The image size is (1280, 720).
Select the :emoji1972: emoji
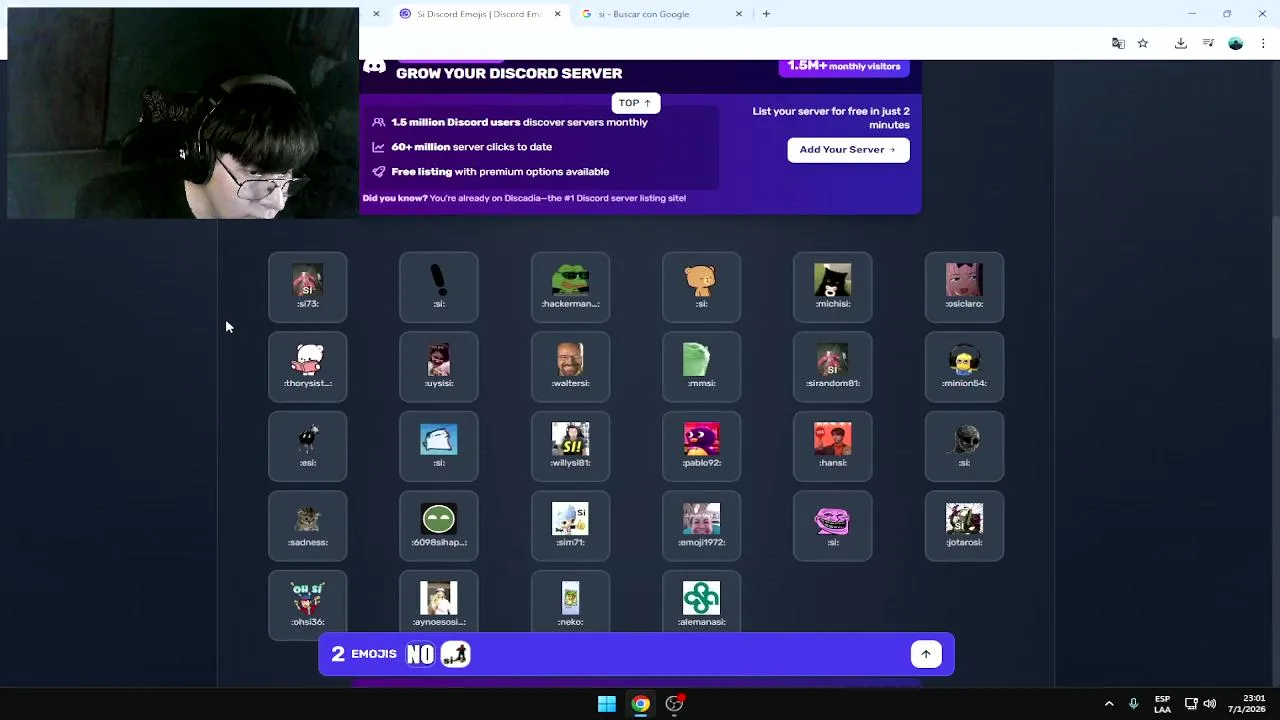click(x=702, y=526)
